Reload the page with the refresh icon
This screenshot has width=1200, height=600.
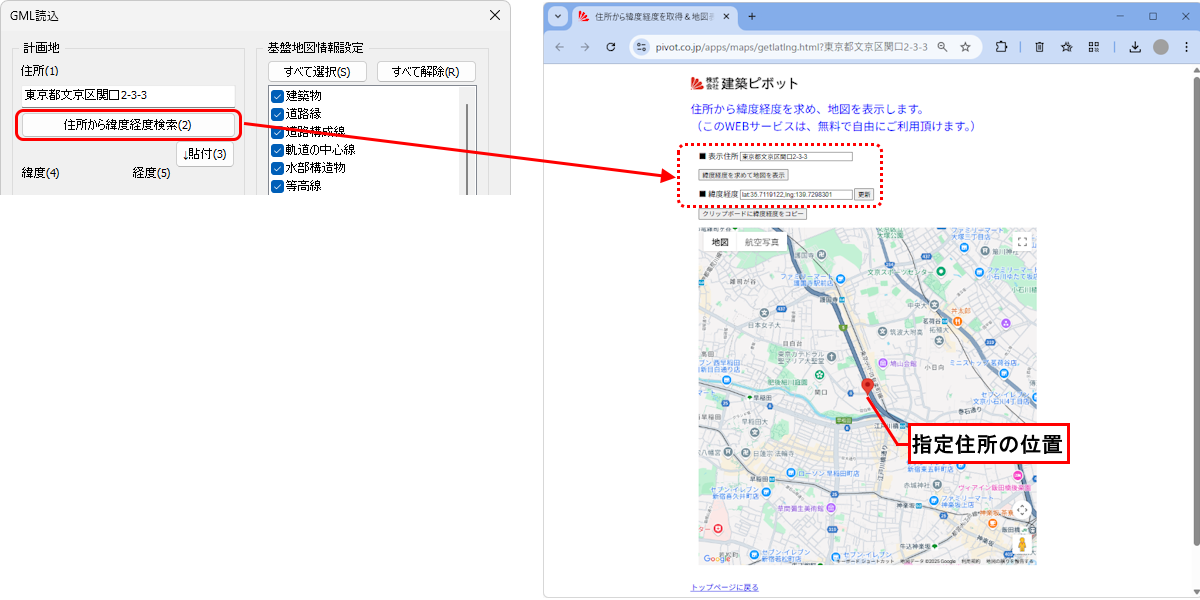(611, 47)
